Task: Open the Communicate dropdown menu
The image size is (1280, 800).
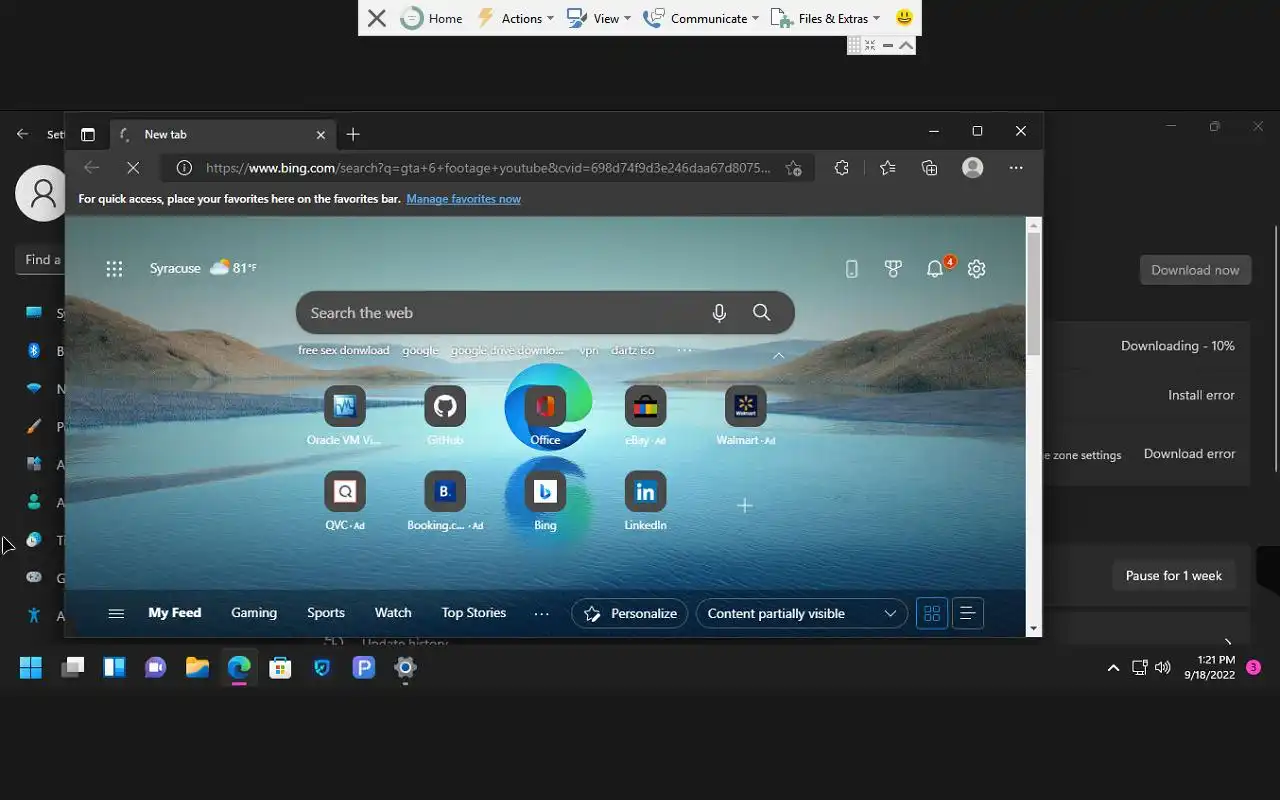Action: pos(700,18)
